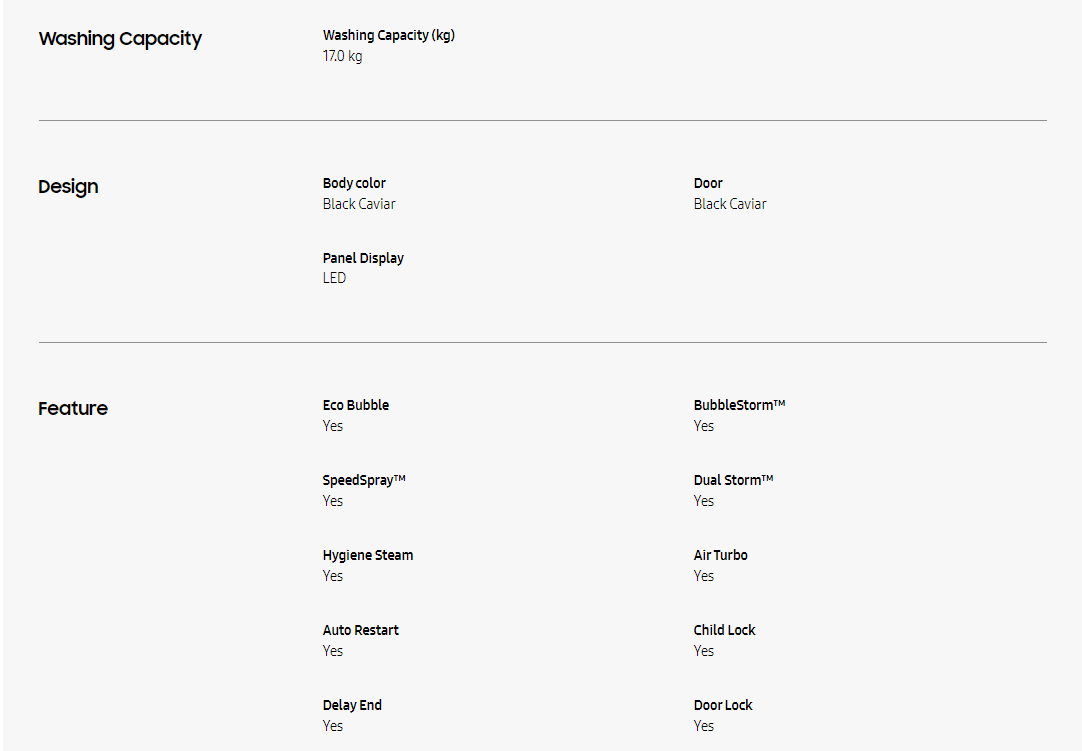Click the BubbleStorm feature label
1082x751 pixels.
739,405
